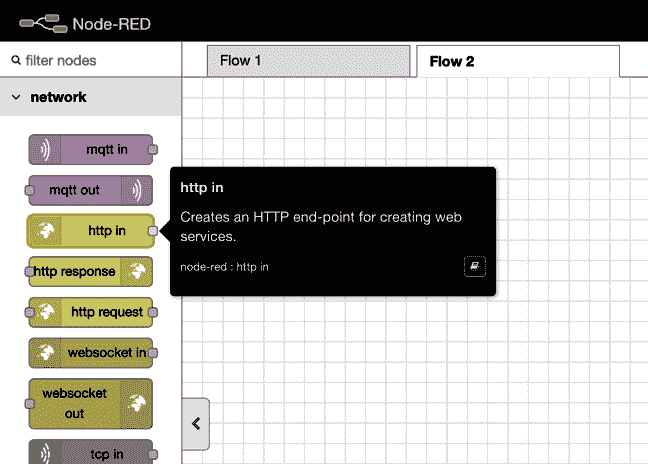Image resolution: width=648 pixels, height=464 pixels.
Task: Click the tcp in node output port
Action: point(153,454)
